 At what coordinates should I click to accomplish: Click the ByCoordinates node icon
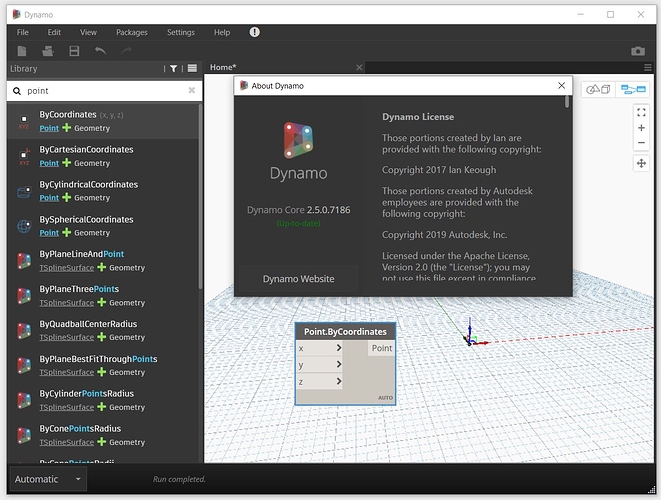24,121
